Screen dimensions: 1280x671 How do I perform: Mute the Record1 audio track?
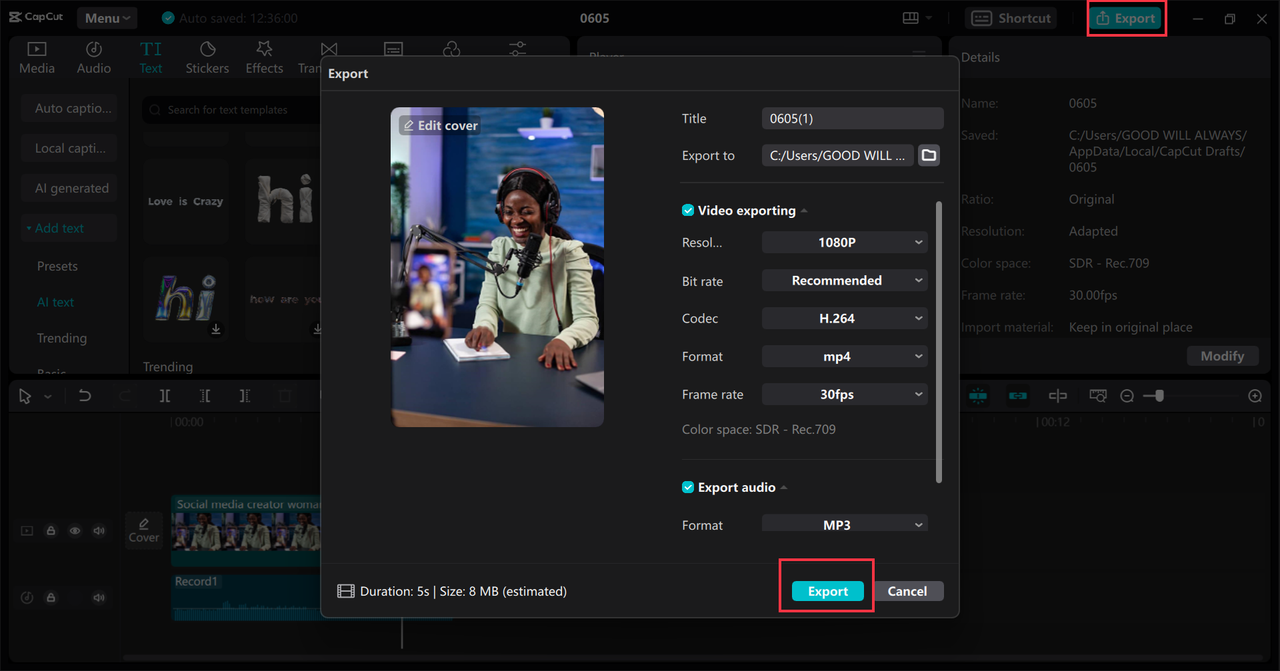tap(99, 597)
